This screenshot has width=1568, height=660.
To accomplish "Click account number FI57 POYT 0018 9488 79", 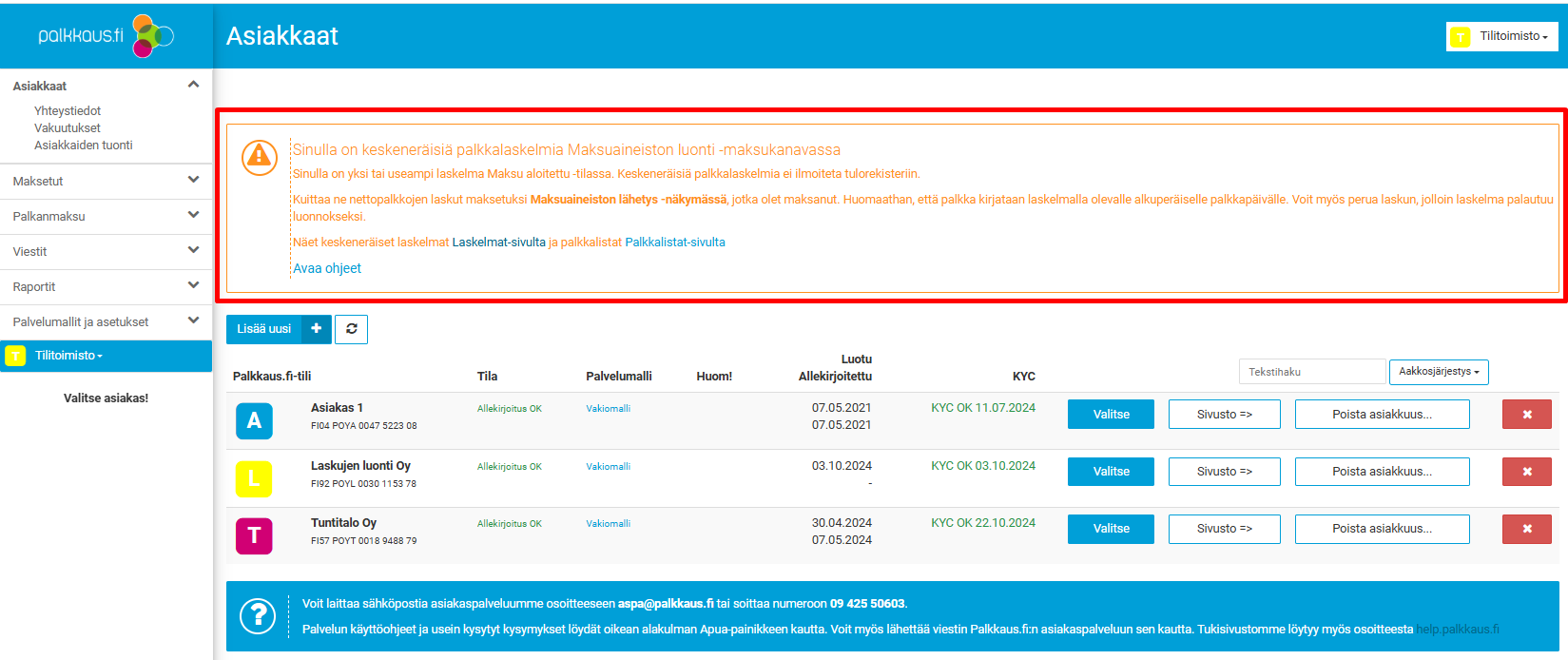I will (x=364, y=541).
